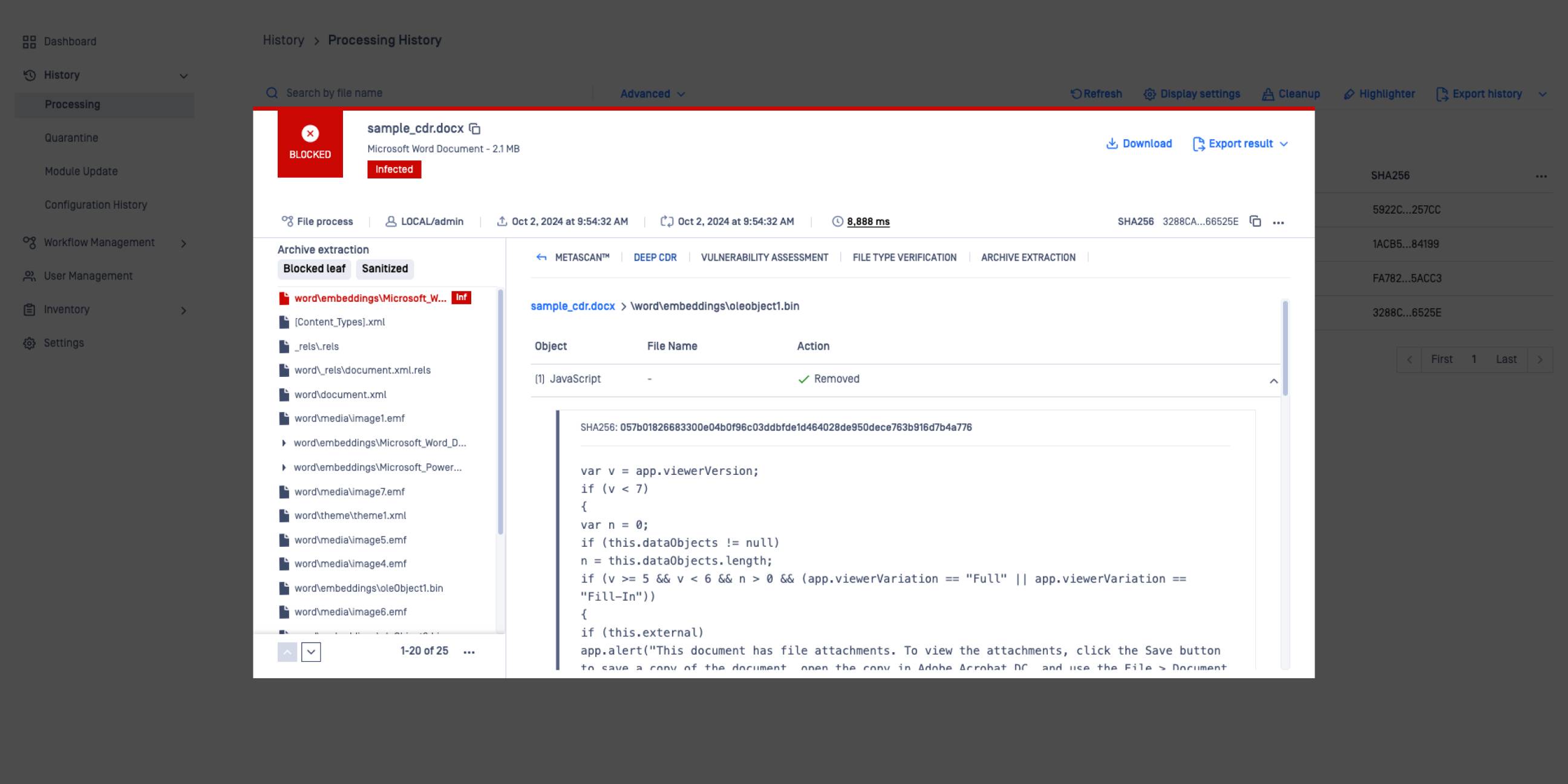Expand the word\embeddings\Microsoft_Power... tree node
This screenshot has width=1568, height=784.
pos(284,468)
